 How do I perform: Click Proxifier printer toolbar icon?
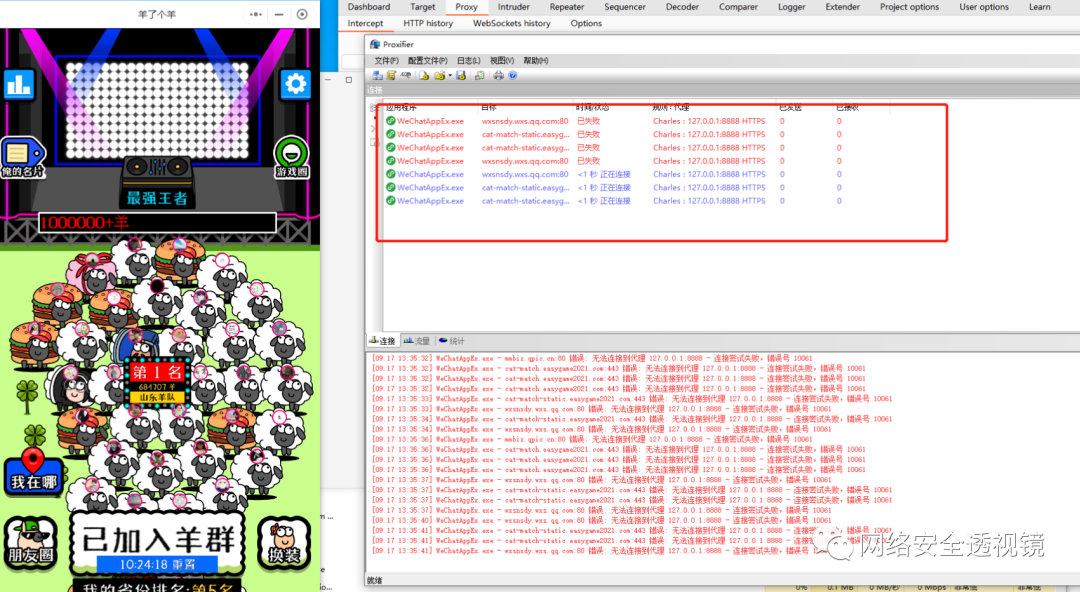point(499,75)
